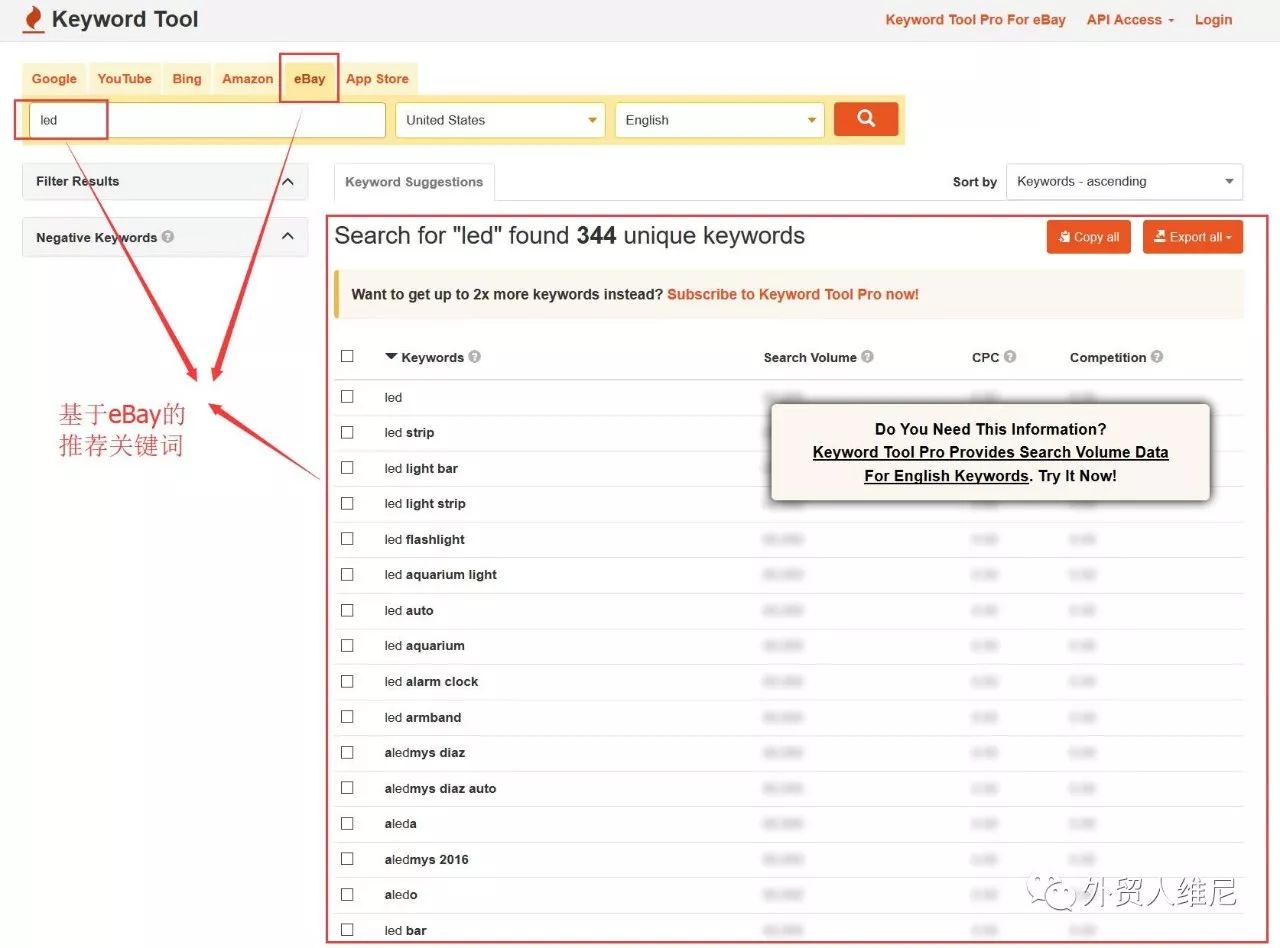Collapse the Filter Results panel
Screen dimensions: 1280x948
coord(288,182)
